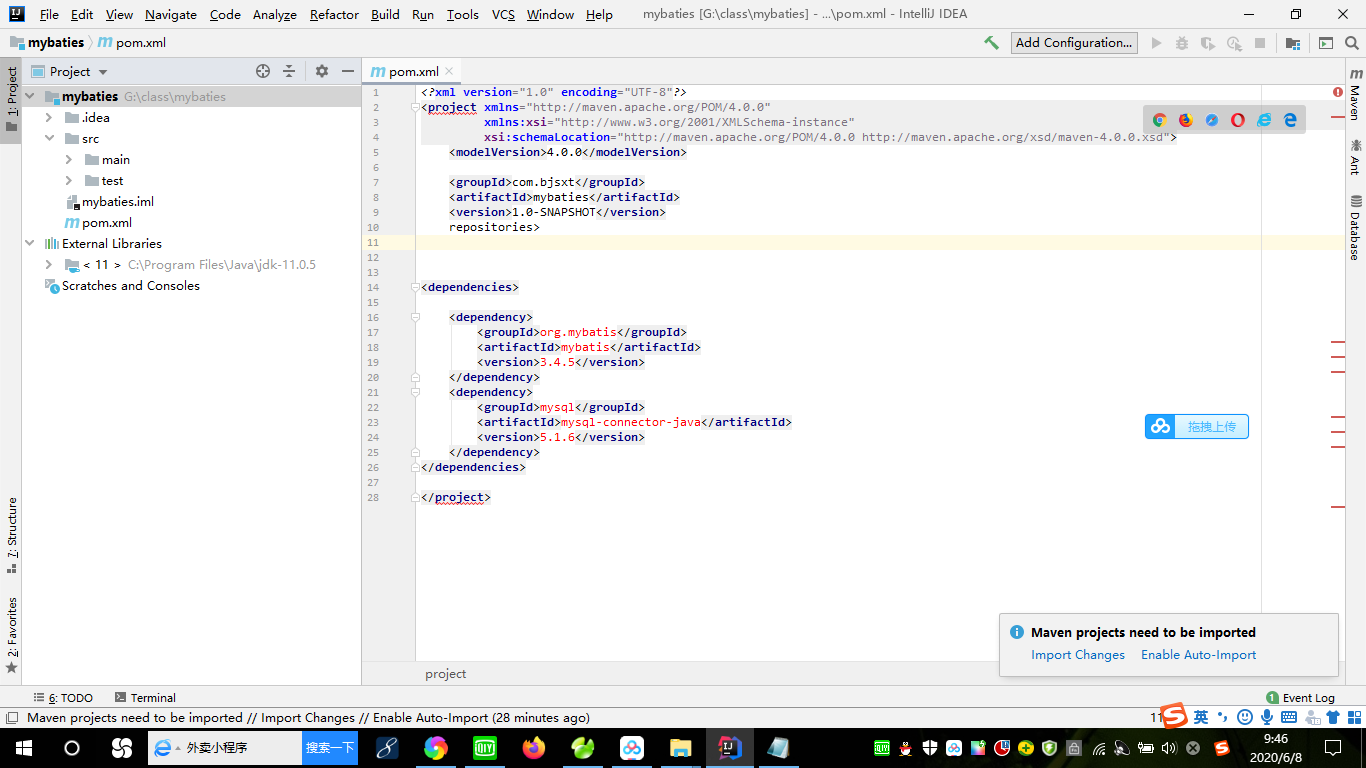This screenshot has height=768, width=1366.
Task: Toggle the Event Log tool window
Action: tap(1300, 698)
